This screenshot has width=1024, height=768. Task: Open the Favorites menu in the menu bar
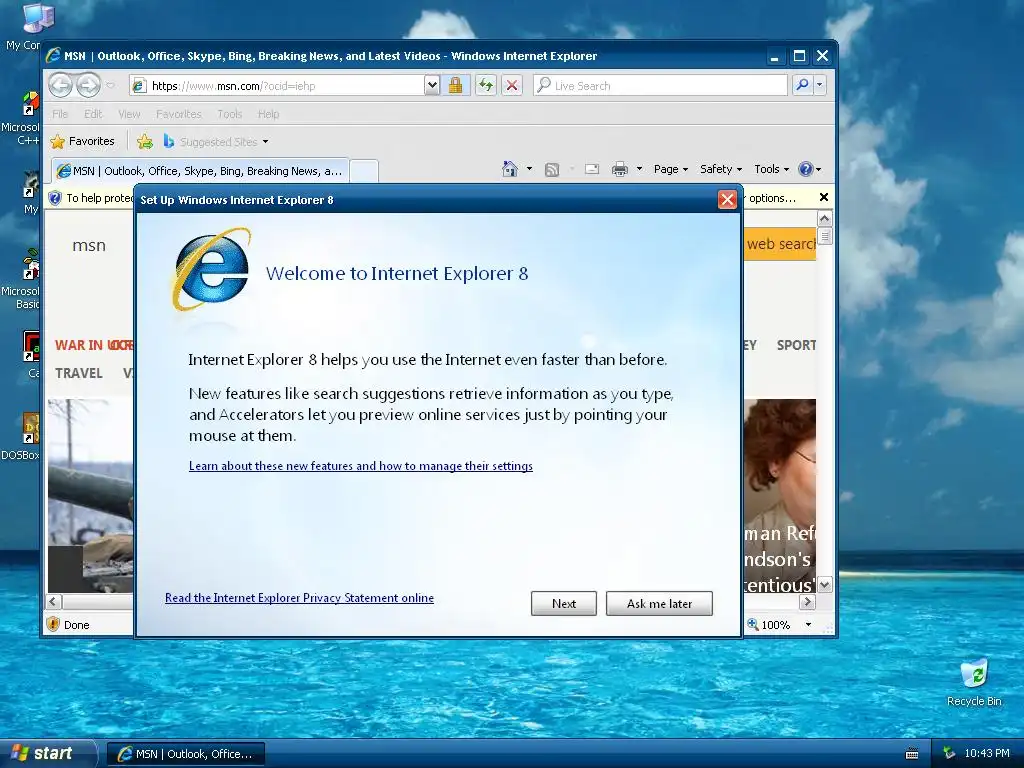tap(178, 114)
